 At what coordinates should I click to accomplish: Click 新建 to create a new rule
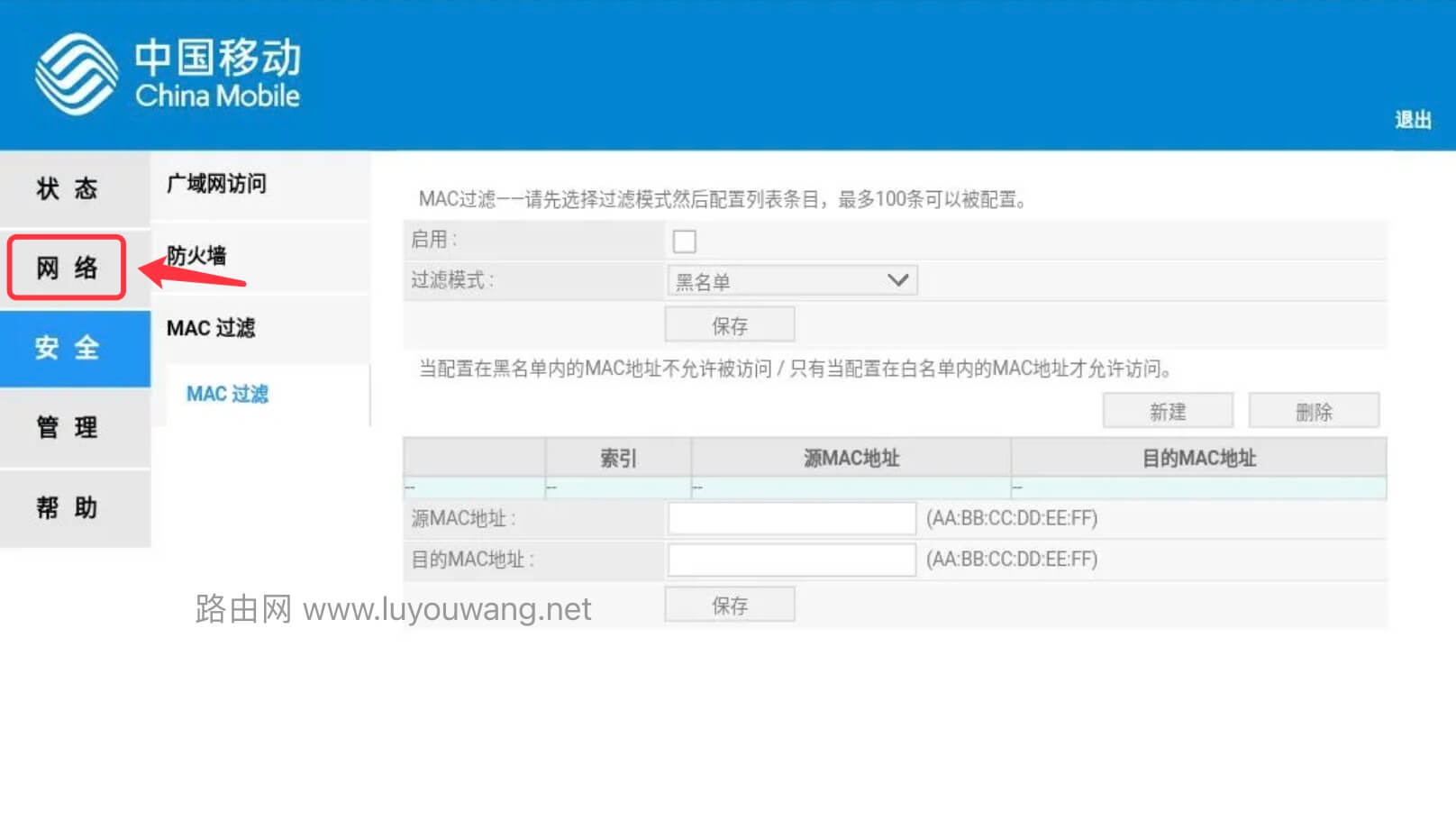[1168, 410]
